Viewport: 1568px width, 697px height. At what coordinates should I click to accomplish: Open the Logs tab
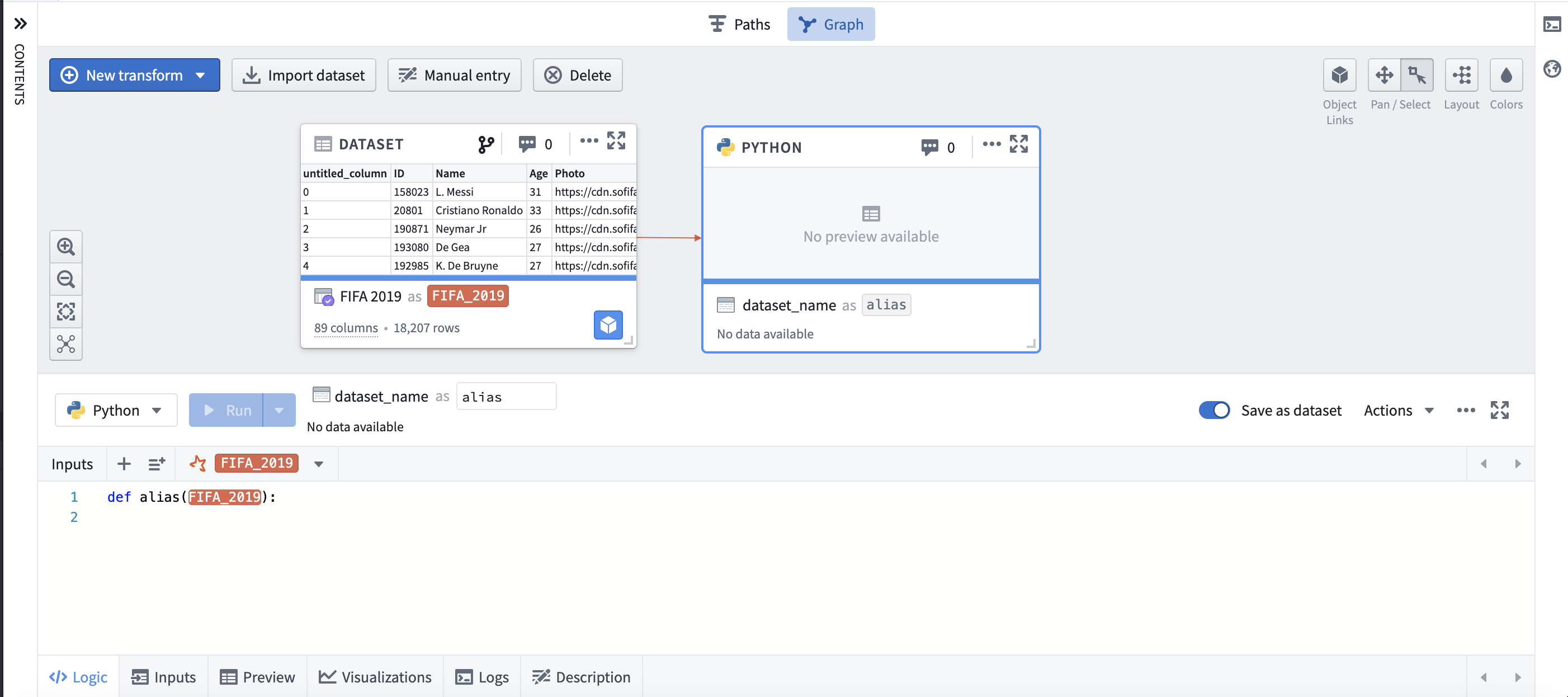pyautogui.click(x=482, y=677)
